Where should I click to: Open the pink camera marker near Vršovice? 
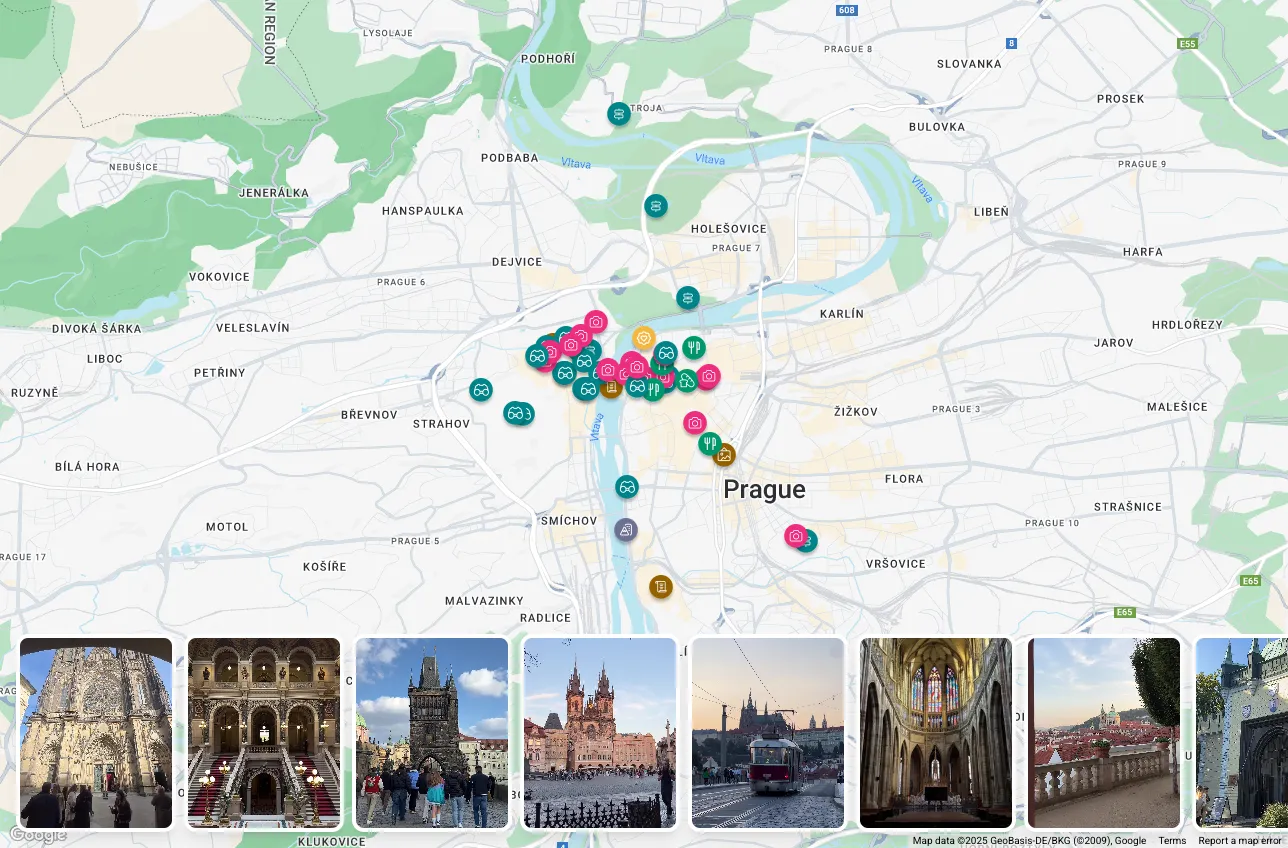click(x=796, y=536)
